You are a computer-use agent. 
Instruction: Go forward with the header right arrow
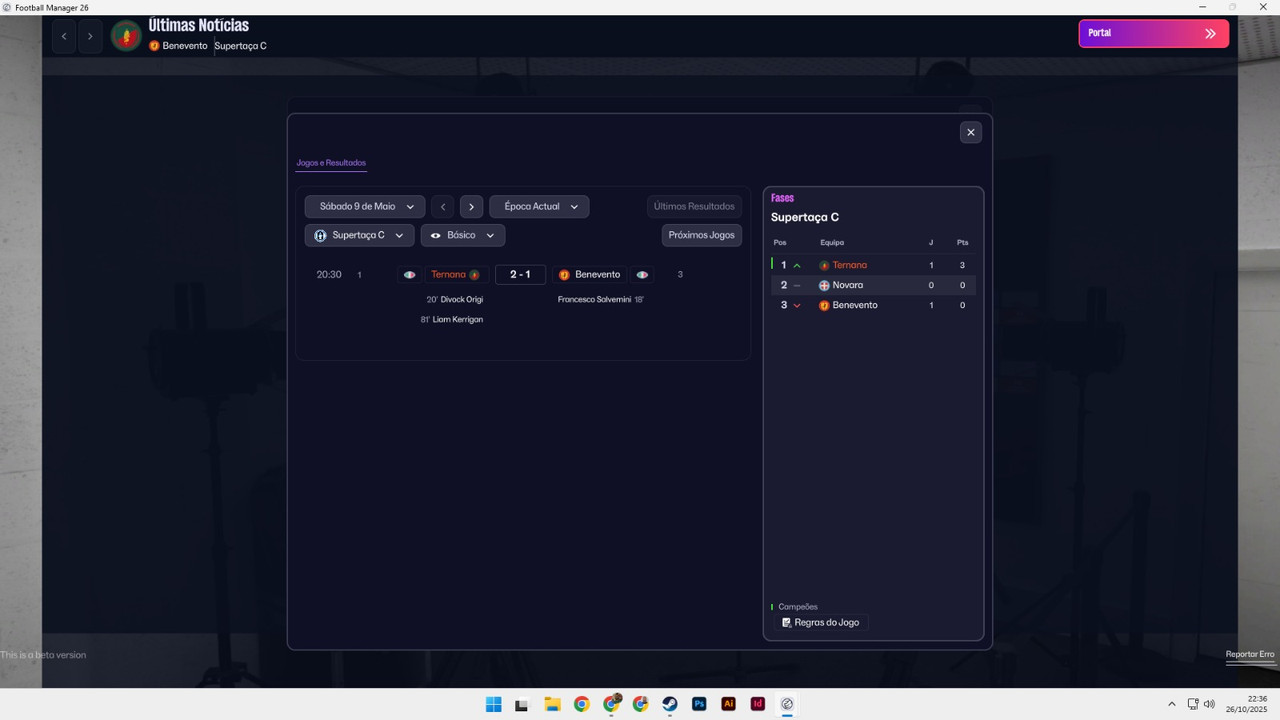[x=90, y=36]
